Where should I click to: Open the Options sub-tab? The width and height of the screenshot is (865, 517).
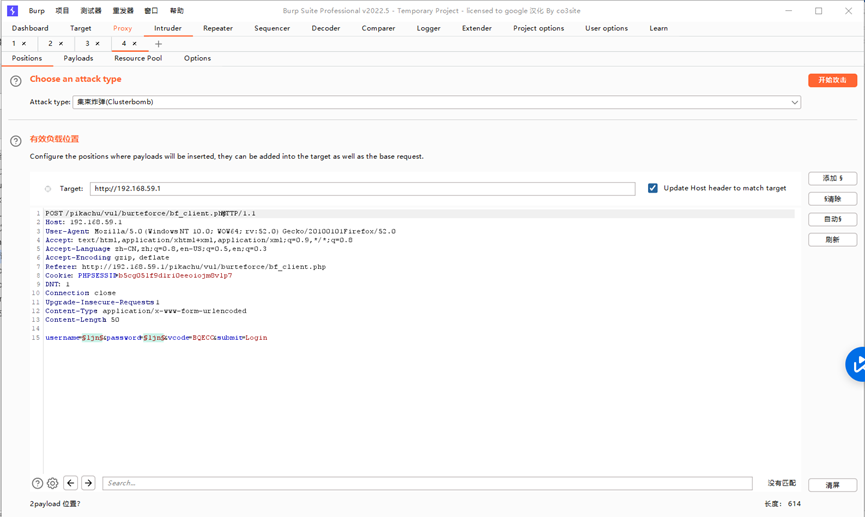click(x=197, y=58)
